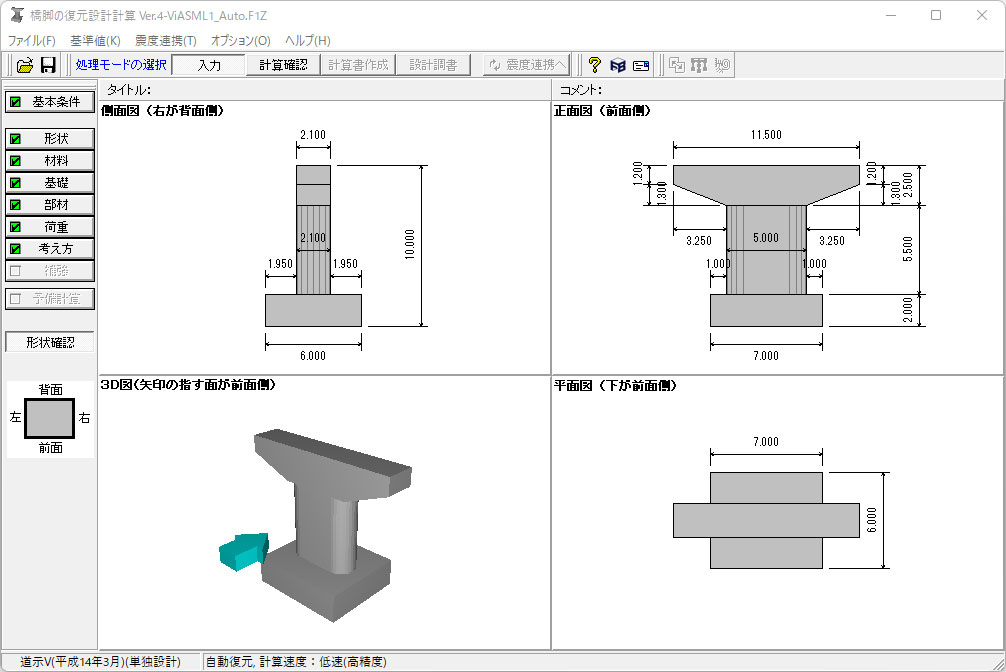This screenshot has height=672, width=1006.
Task: Open the ファイル(F) menu
Action: click(32, 41)
